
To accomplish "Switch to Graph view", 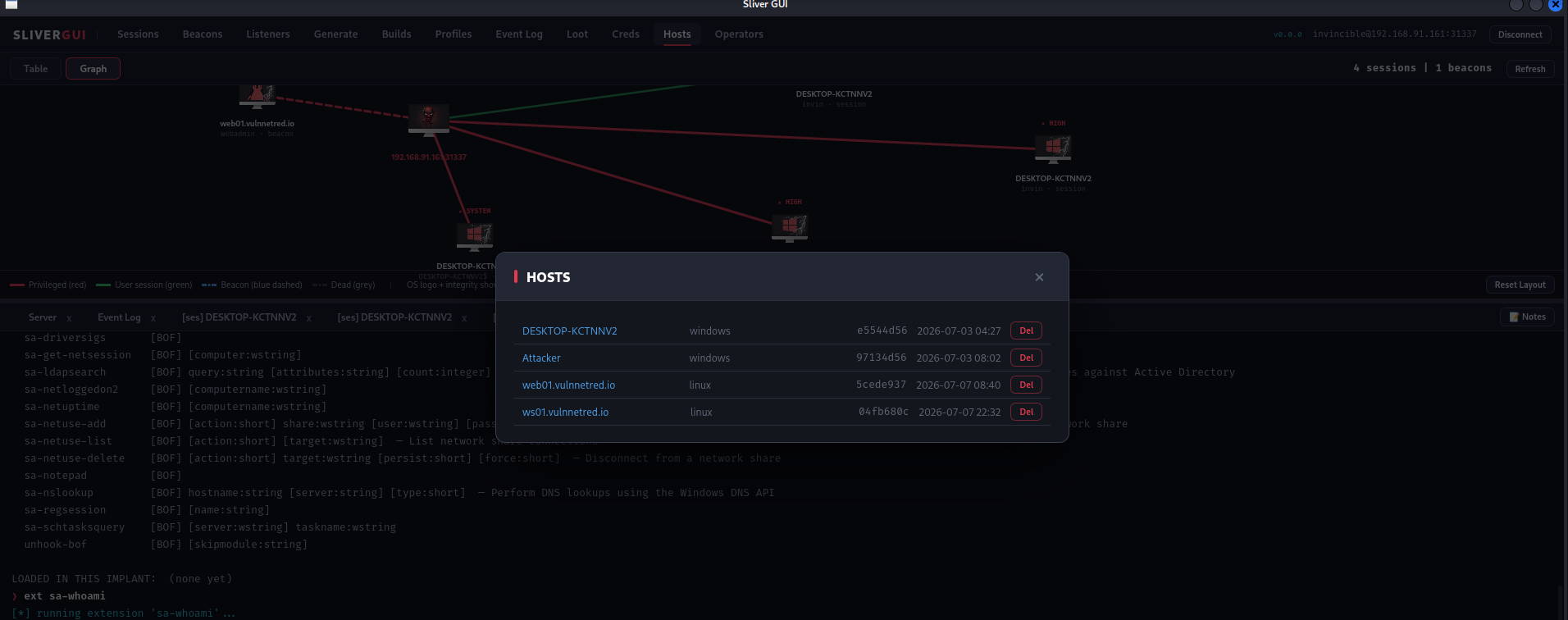I will pyautogui.click(x=93, y=69).
